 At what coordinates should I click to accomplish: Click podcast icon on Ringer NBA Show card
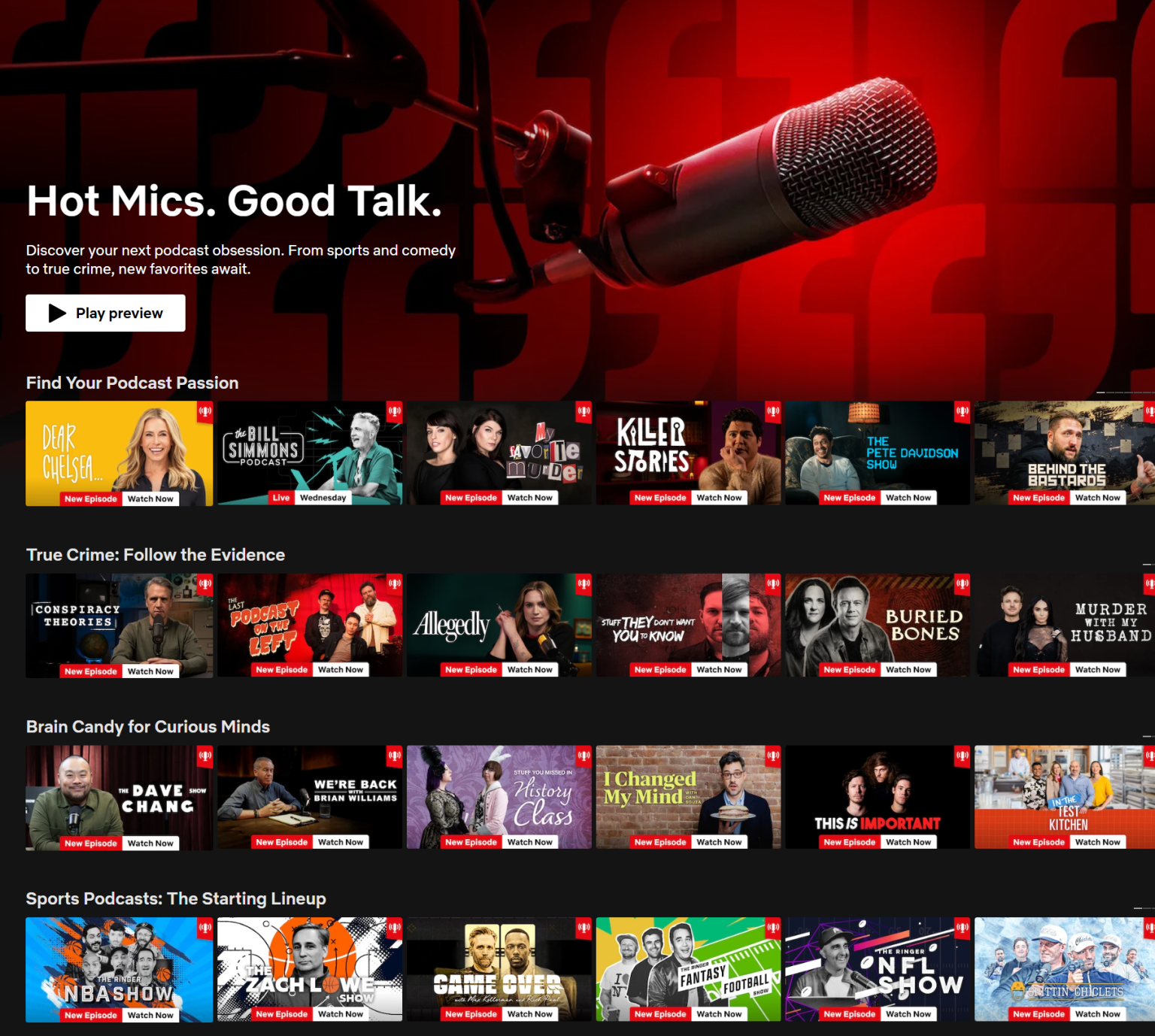pos(205,928)
